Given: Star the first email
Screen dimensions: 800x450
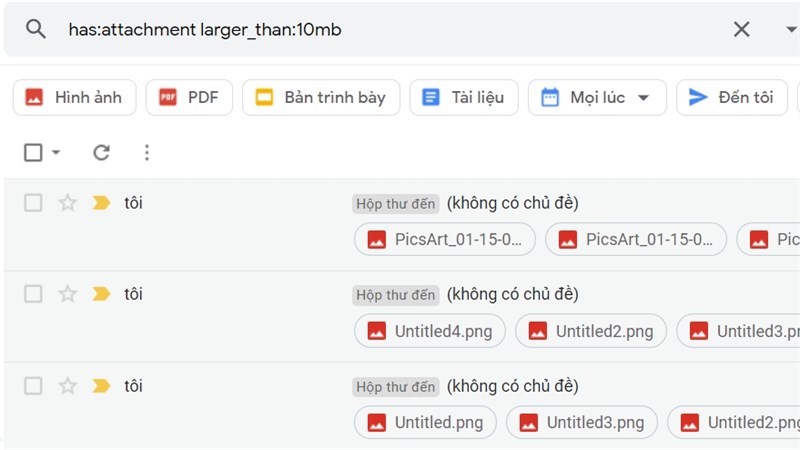Looking at the screenshot, I should coord(67,203).
